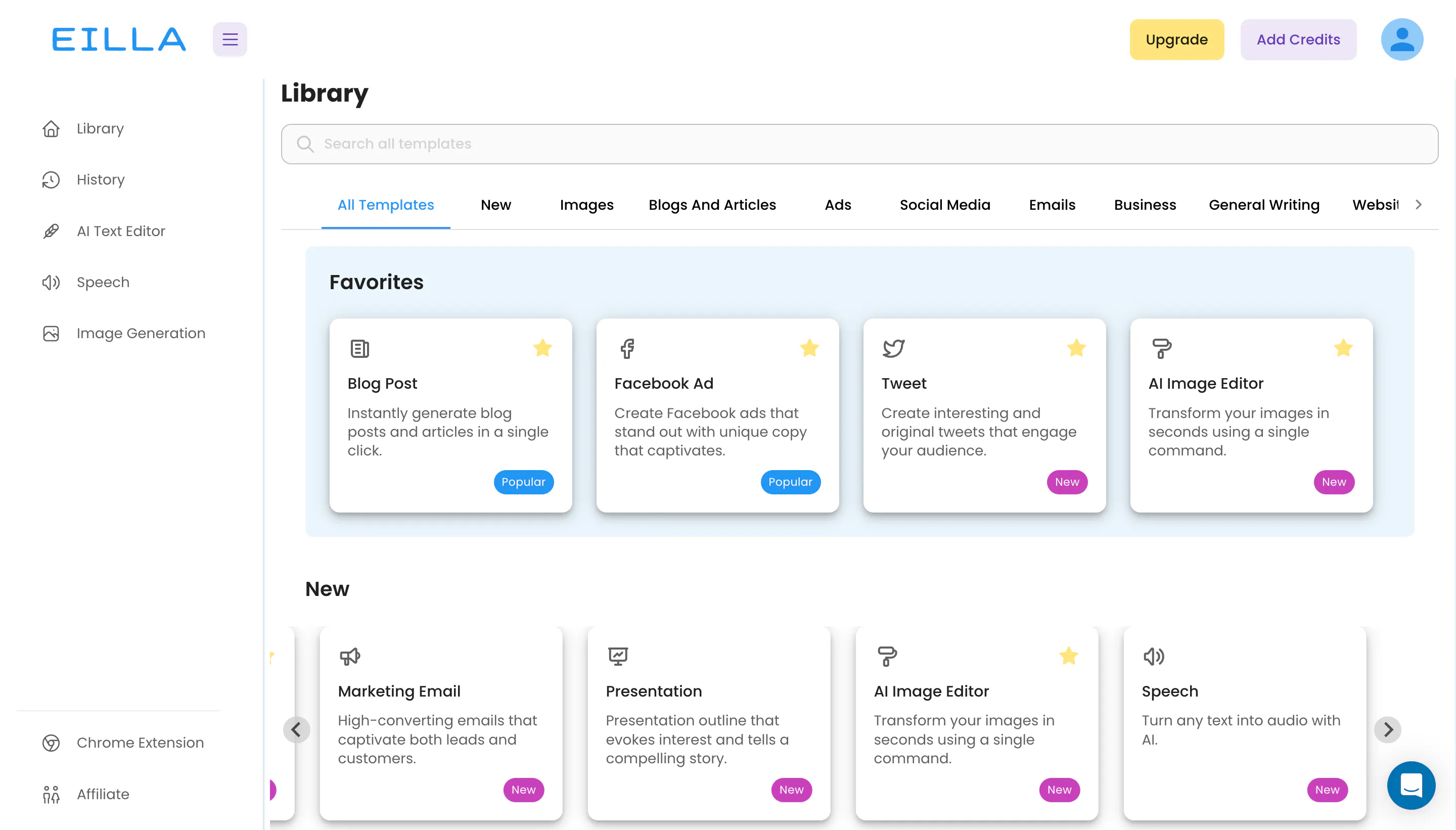Open the chat support bubble
This screenshot has width=1456, height=830.
click(1410, 785)
